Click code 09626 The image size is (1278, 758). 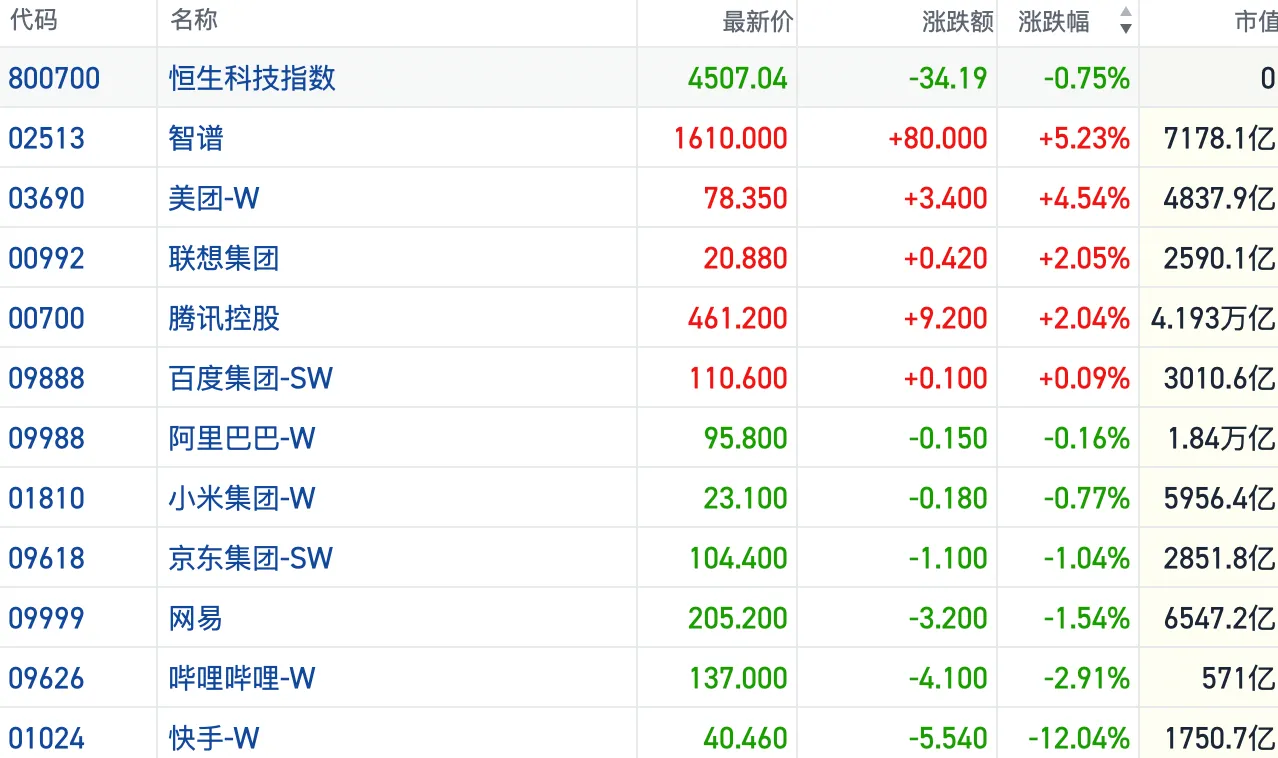(47, 678)
